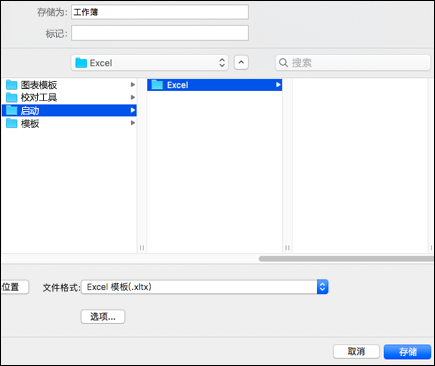Expand the Excel folder arrow in second column

pyautogui.click(x=278, y=85)
